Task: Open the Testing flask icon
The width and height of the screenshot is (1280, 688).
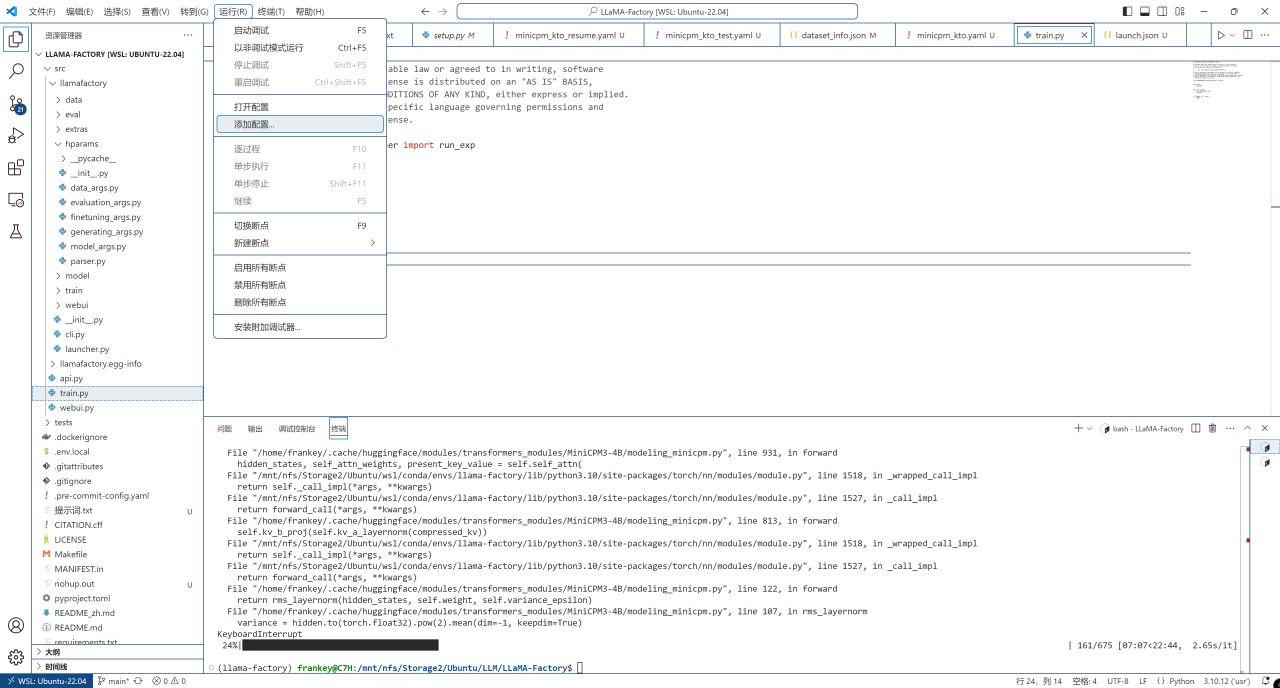Action: 15,231
